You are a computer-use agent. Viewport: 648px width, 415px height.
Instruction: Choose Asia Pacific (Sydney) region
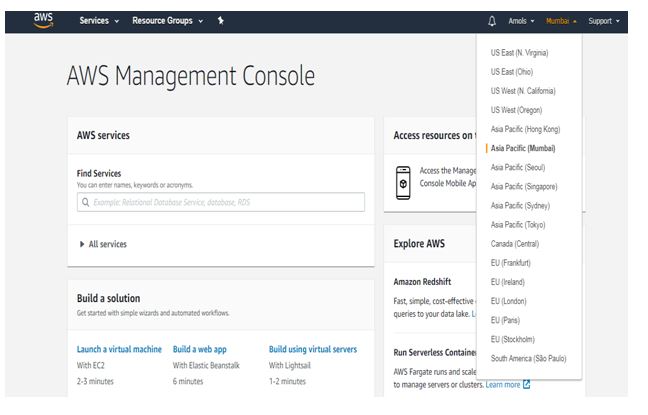click(x=520, y=205)
